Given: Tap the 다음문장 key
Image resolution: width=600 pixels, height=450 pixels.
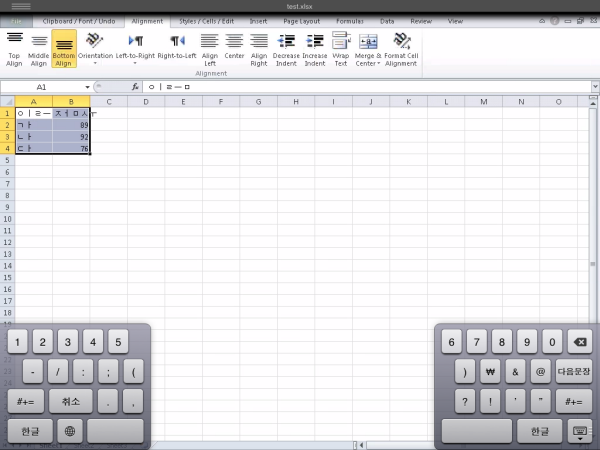Looking at the screenshot, I should (574, 372).
